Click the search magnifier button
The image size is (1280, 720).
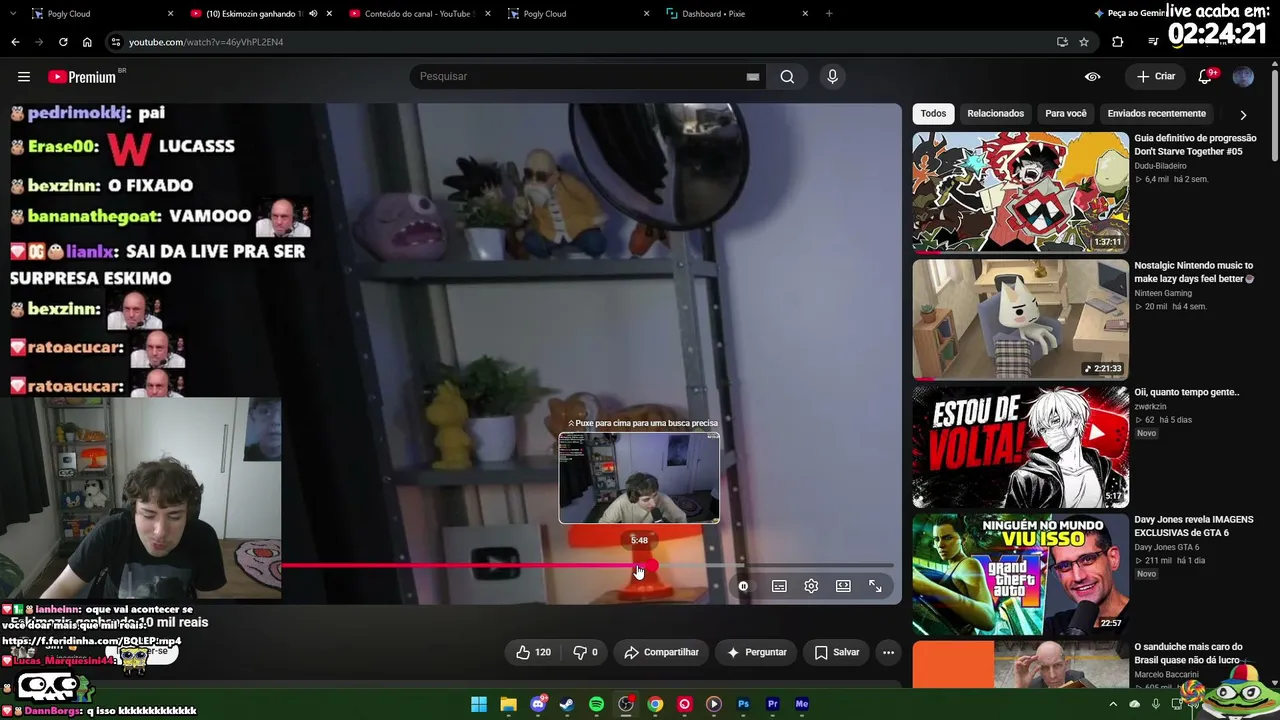click(x=787, y=77)
